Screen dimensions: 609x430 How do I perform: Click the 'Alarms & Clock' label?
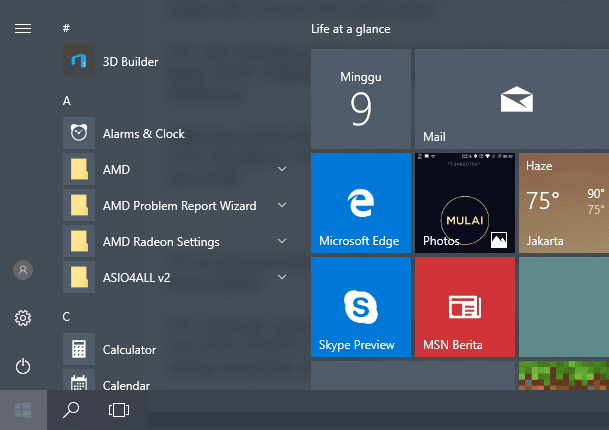(144, 134)
